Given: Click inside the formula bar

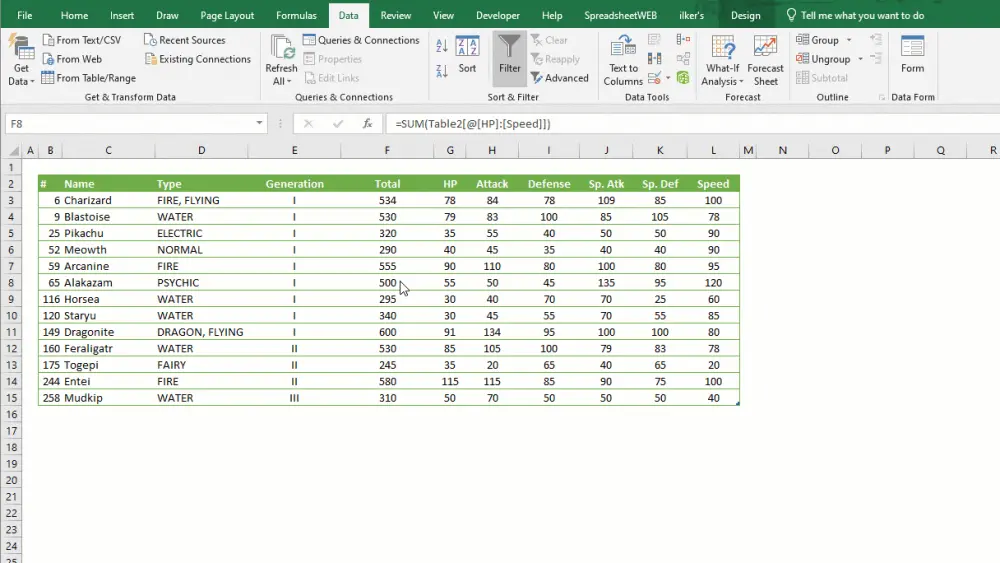Looking at the screenshot, I should click(x=693, y=124).
